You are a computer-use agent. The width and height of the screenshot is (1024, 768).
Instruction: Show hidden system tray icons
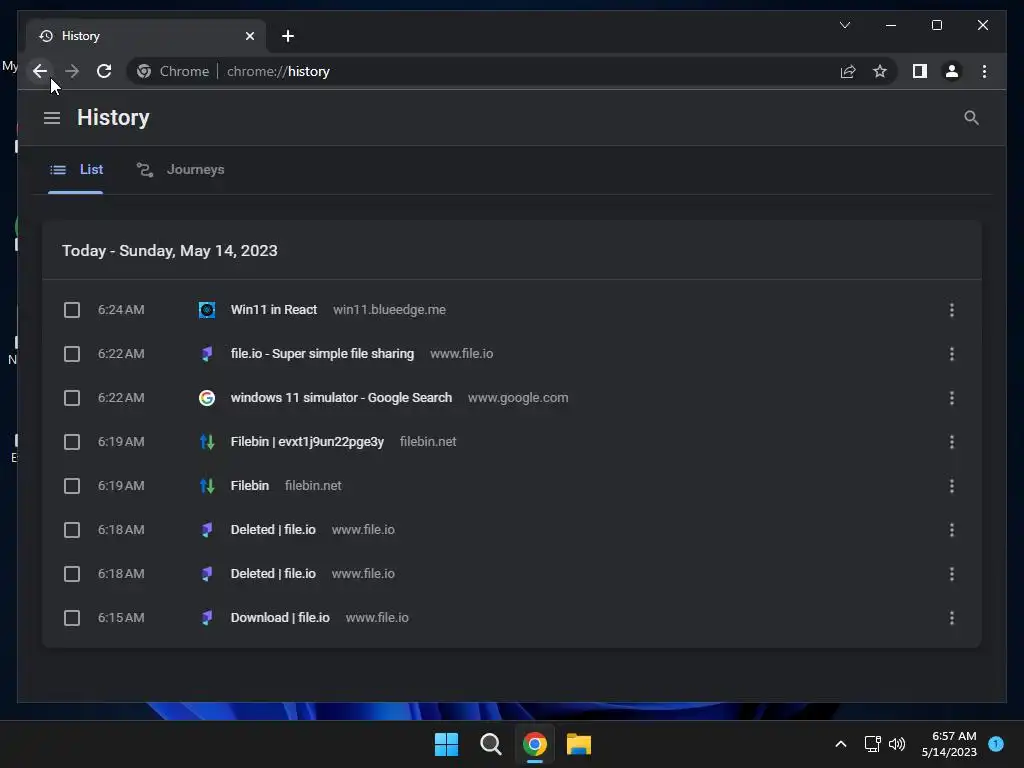(x=840, y=744)
